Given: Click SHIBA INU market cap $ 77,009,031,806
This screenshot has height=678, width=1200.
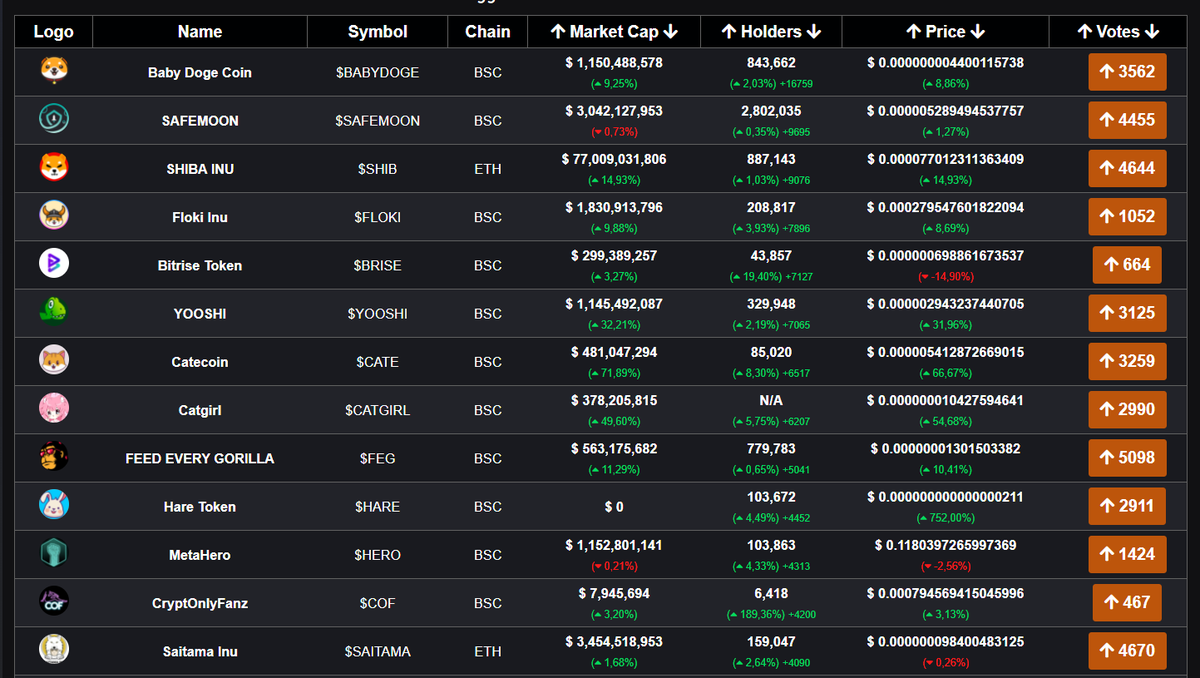Looking at the screenshot, I should (x=614, y=159).
